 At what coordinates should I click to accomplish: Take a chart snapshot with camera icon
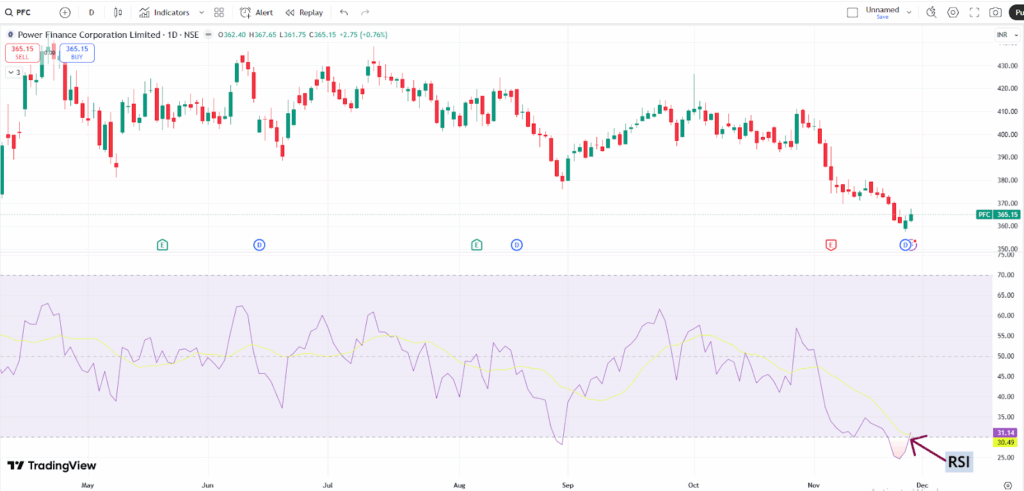click(995, 13)
